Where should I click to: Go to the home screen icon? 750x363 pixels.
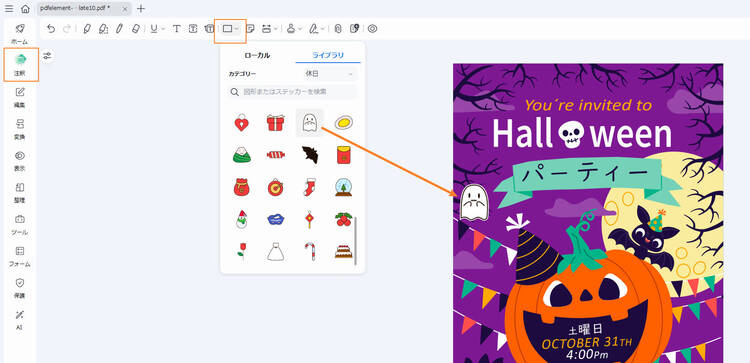tap(25, 9)
